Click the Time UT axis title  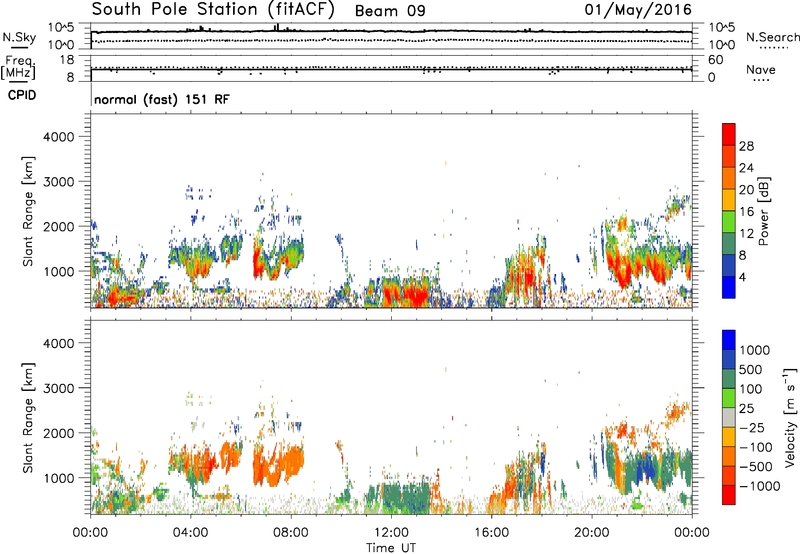391,548
